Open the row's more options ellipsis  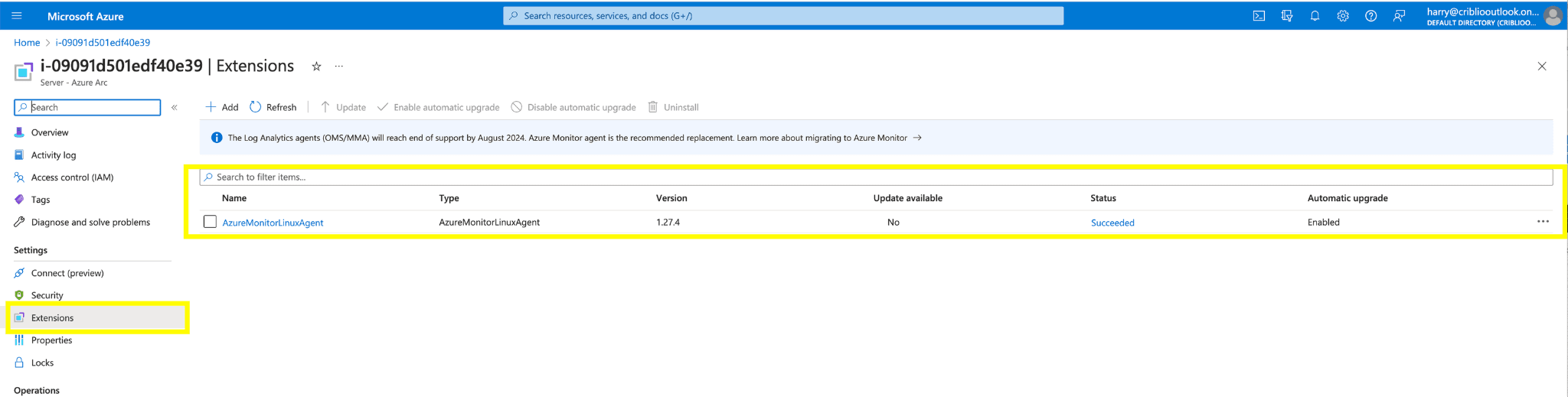coord(1543,222)
